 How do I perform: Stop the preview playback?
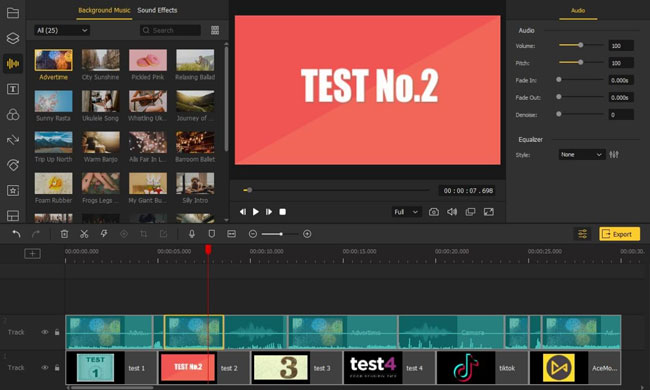point(282,212)
